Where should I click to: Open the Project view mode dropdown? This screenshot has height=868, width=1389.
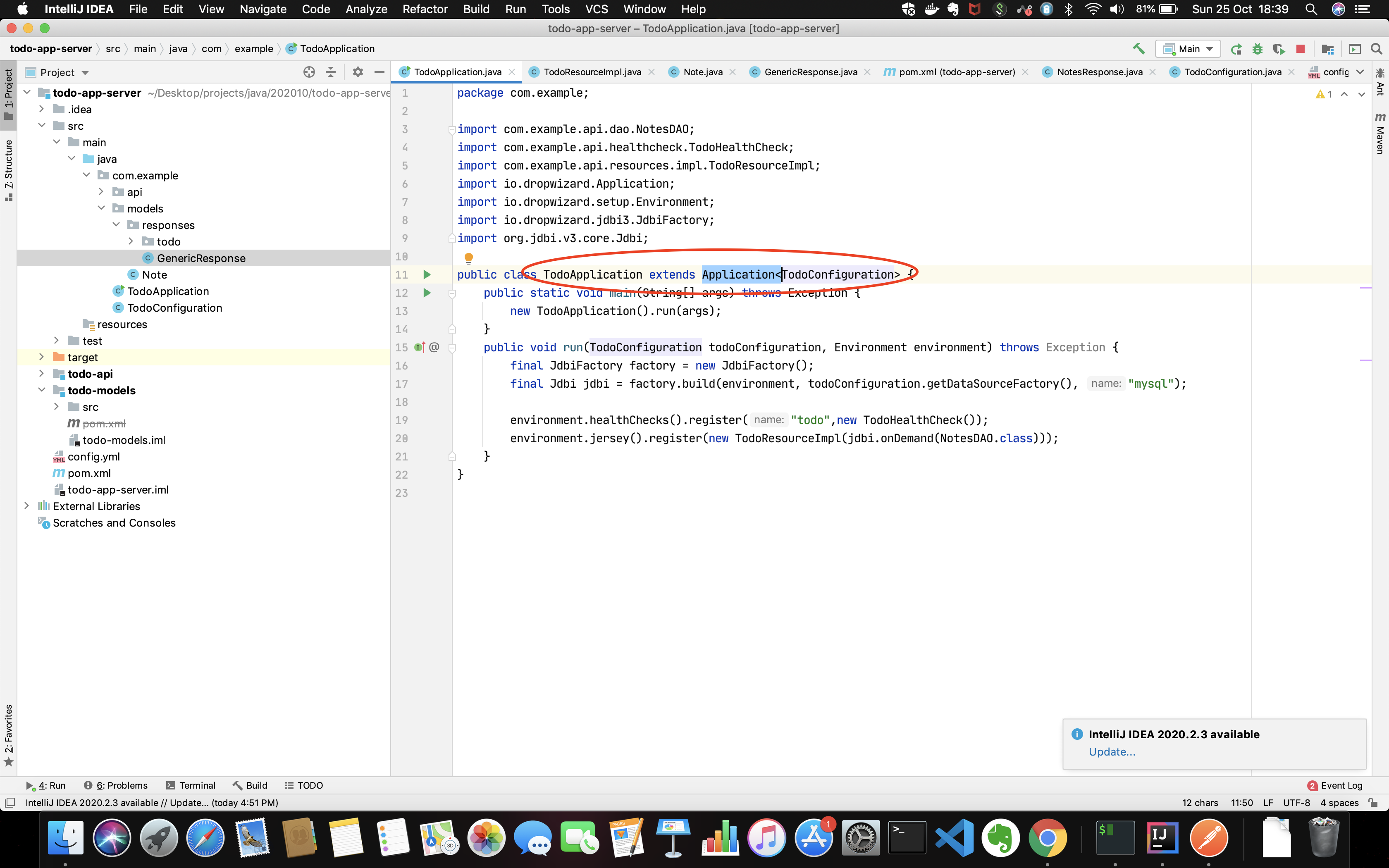pos(57,72)
